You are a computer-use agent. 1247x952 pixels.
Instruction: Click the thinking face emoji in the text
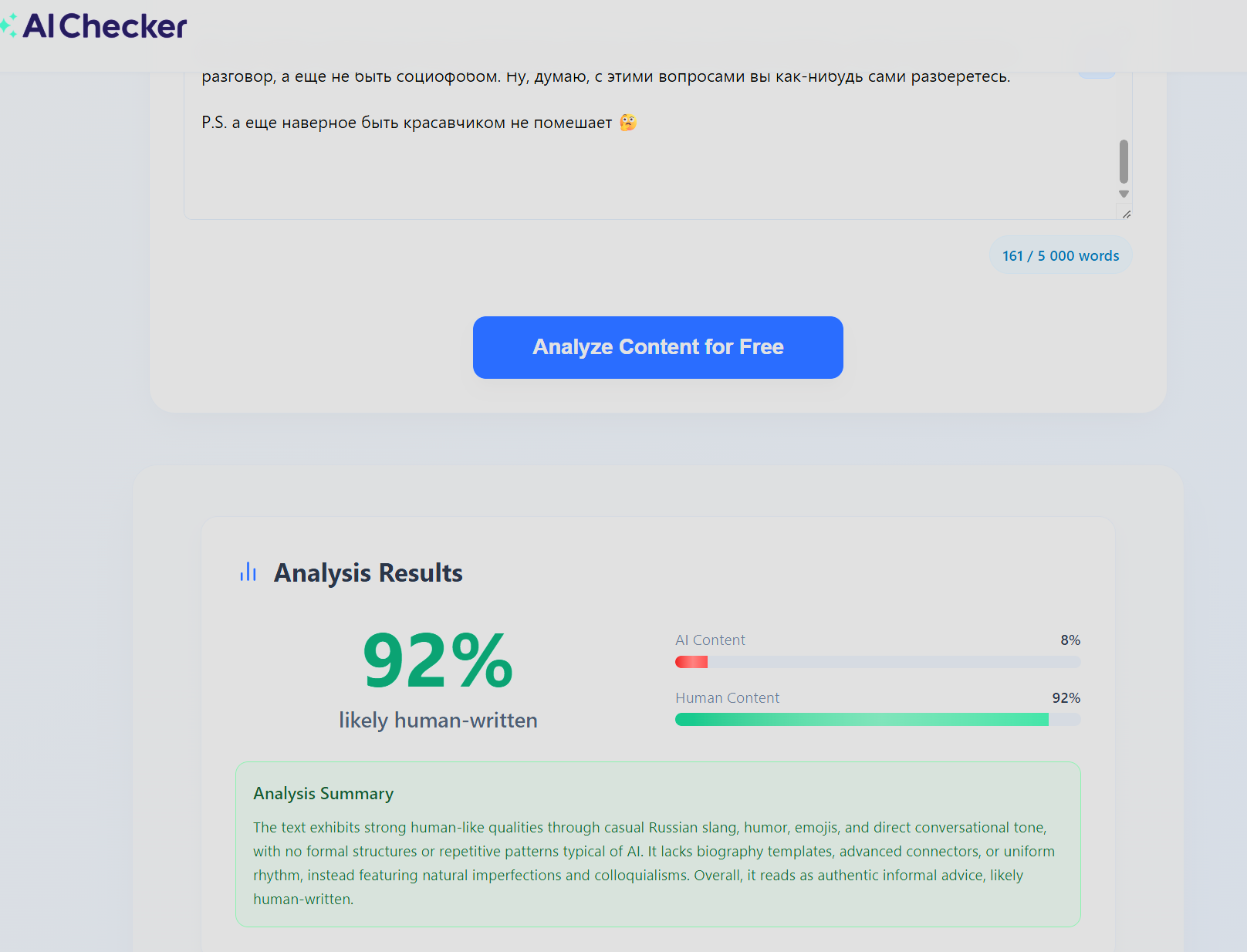(628, 123)
